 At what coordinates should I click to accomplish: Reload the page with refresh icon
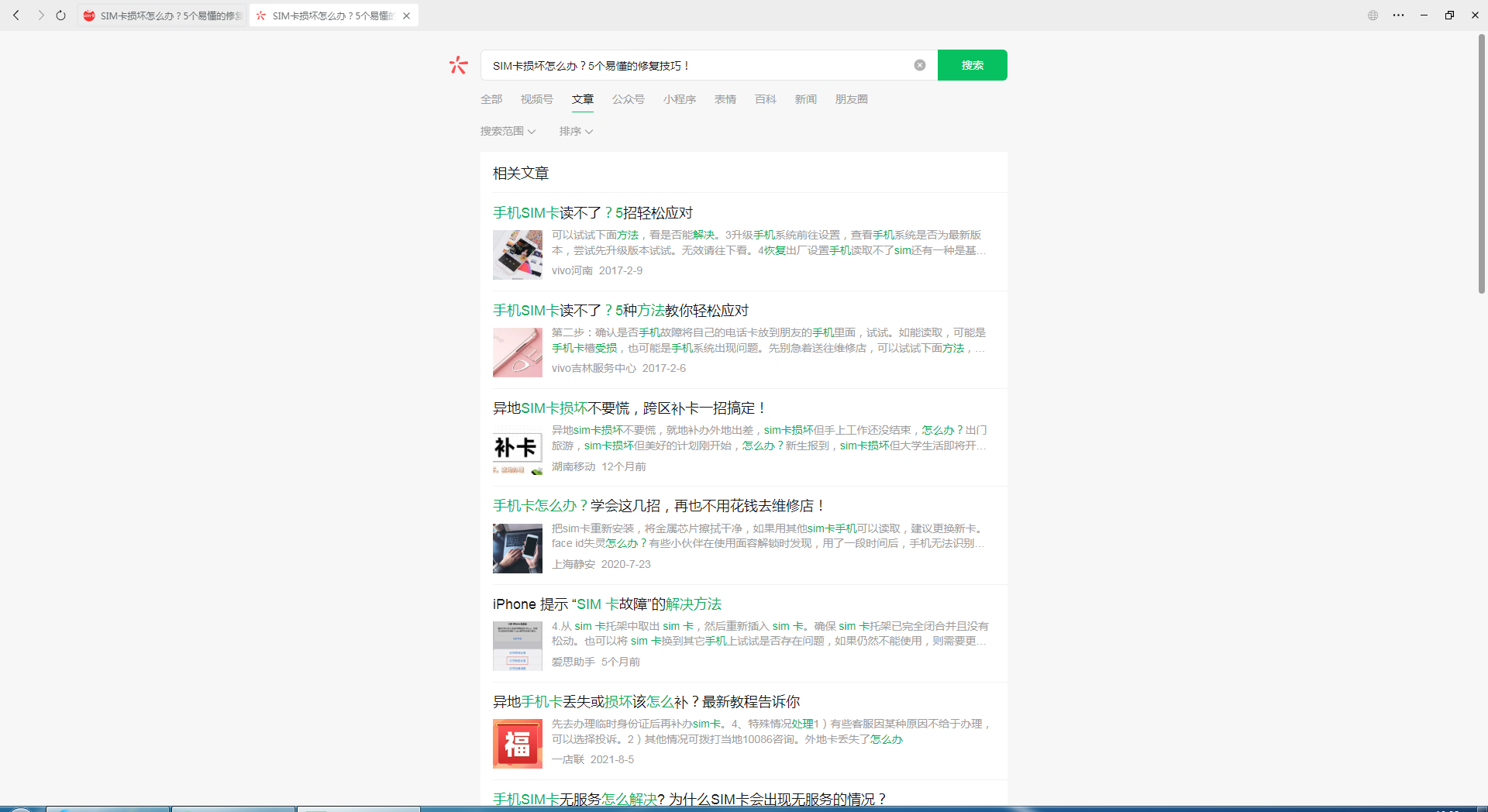pyautogui.click(x=61, y=15)
